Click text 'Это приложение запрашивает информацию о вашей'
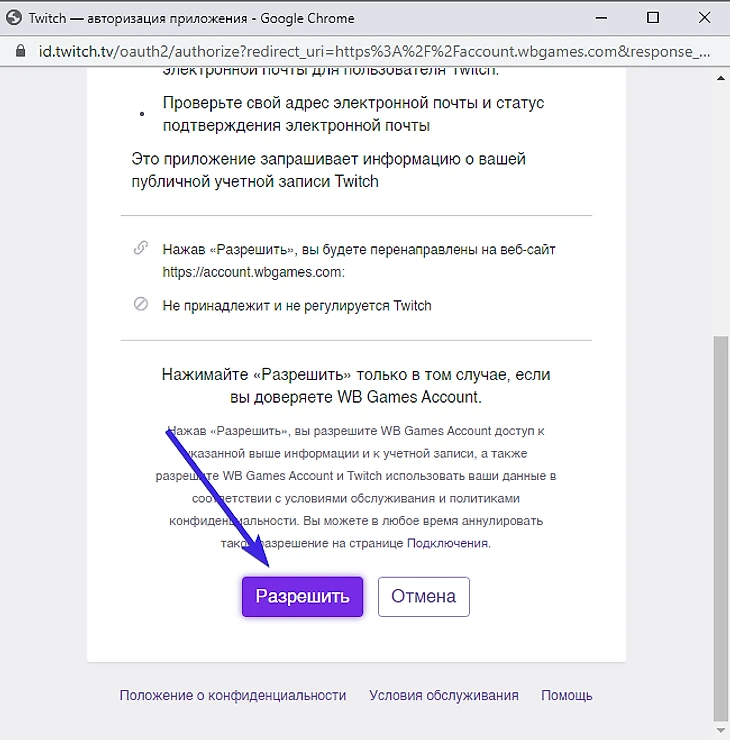The height and width of the screenshot is (740, 730). [x=328, y=159]
